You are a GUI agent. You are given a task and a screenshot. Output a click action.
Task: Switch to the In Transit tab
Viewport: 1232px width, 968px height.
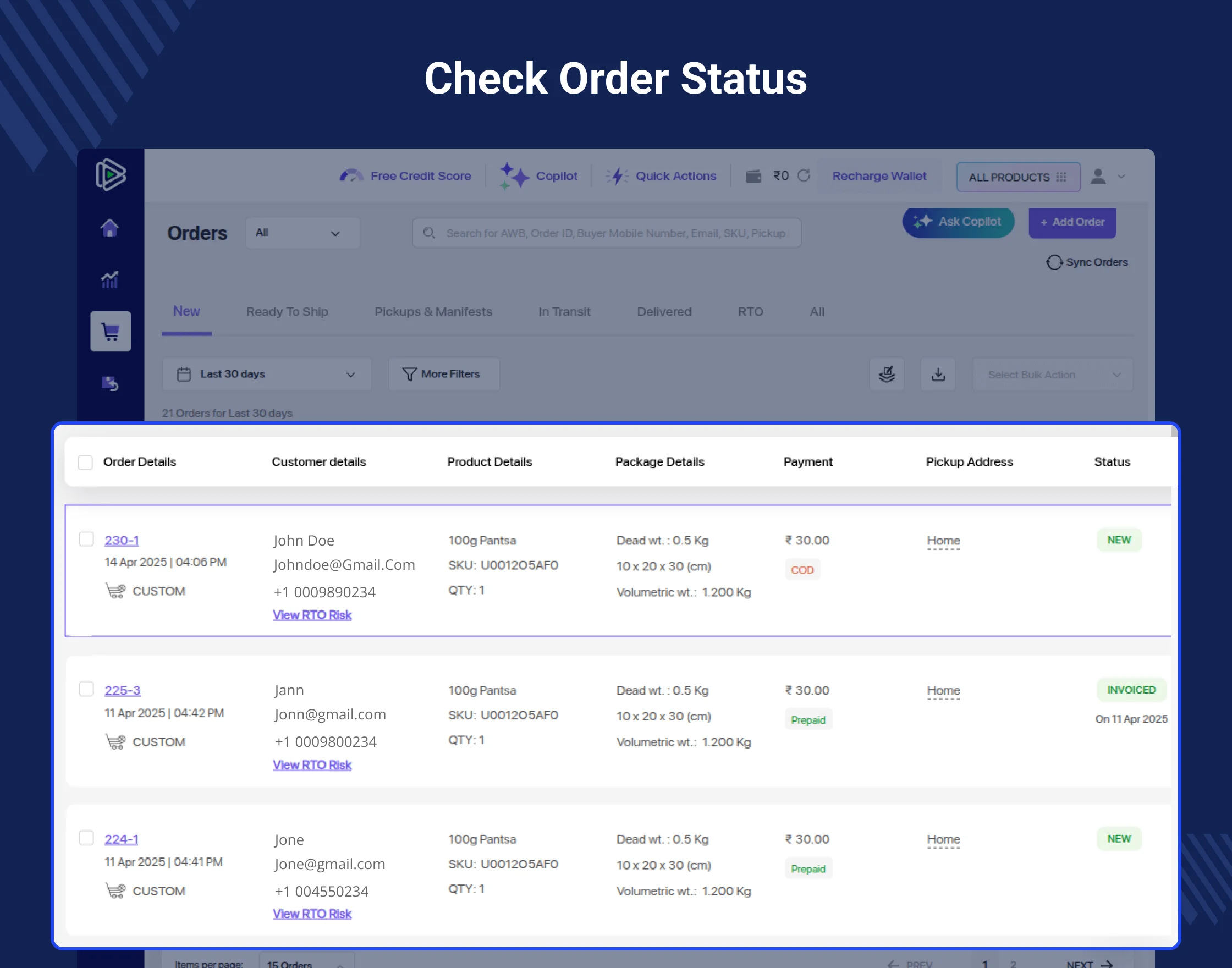564,312
